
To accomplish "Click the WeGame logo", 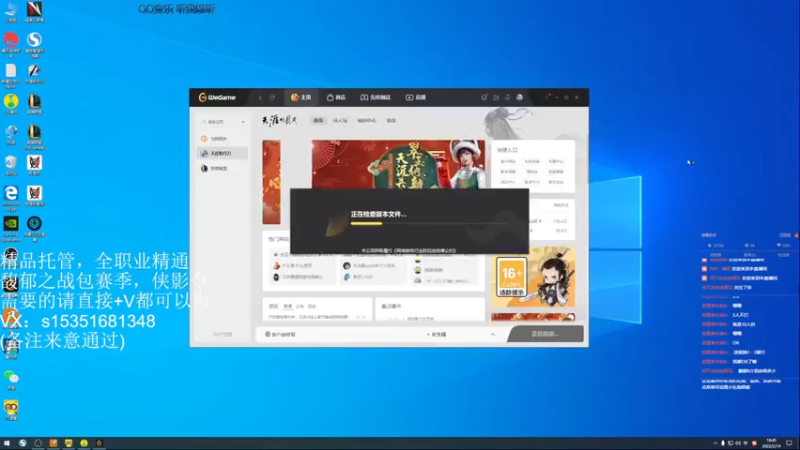I will coord(218,97).
